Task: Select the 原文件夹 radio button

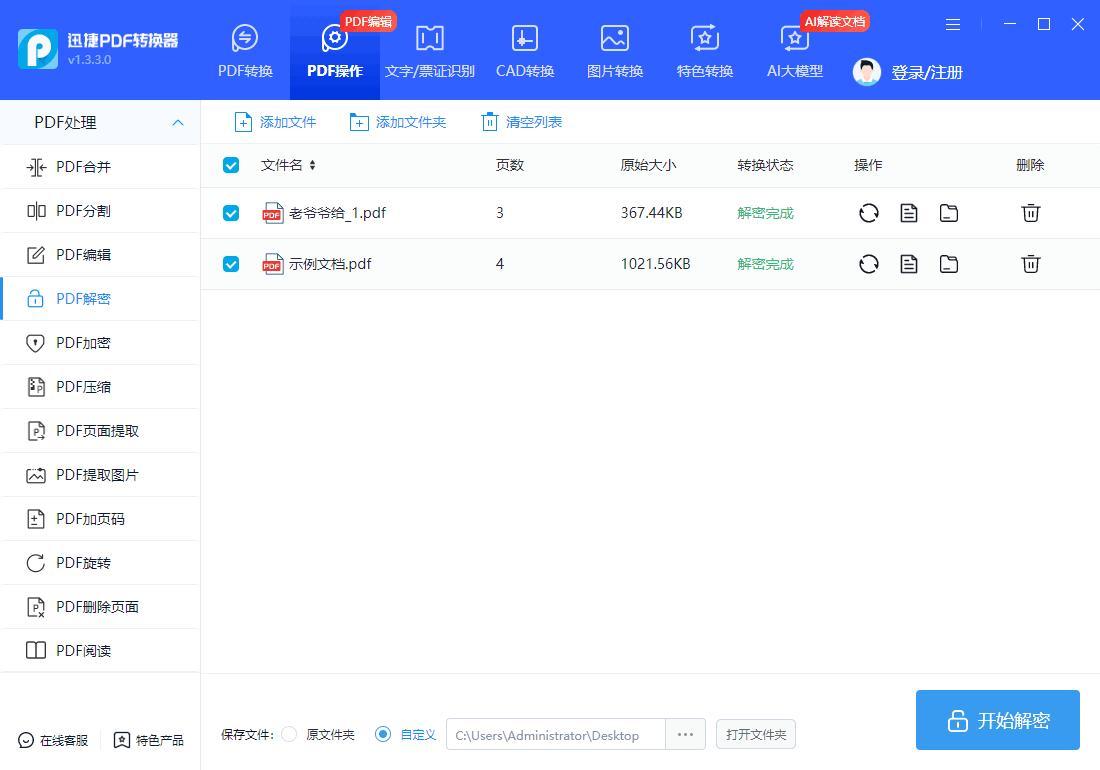Action: coord(289,734)
